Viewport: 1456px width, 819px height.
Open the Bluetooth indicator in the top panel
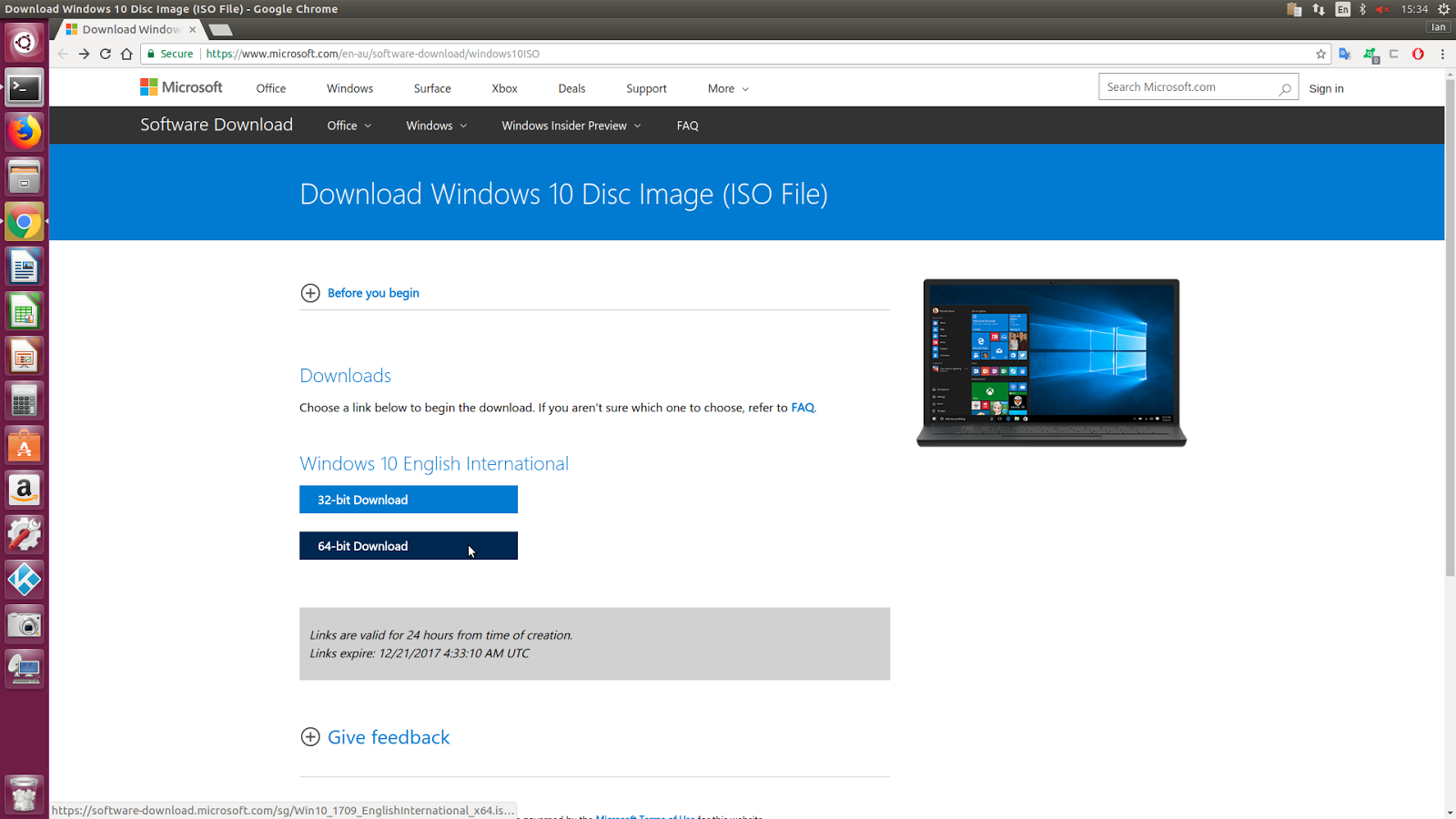1362,9
